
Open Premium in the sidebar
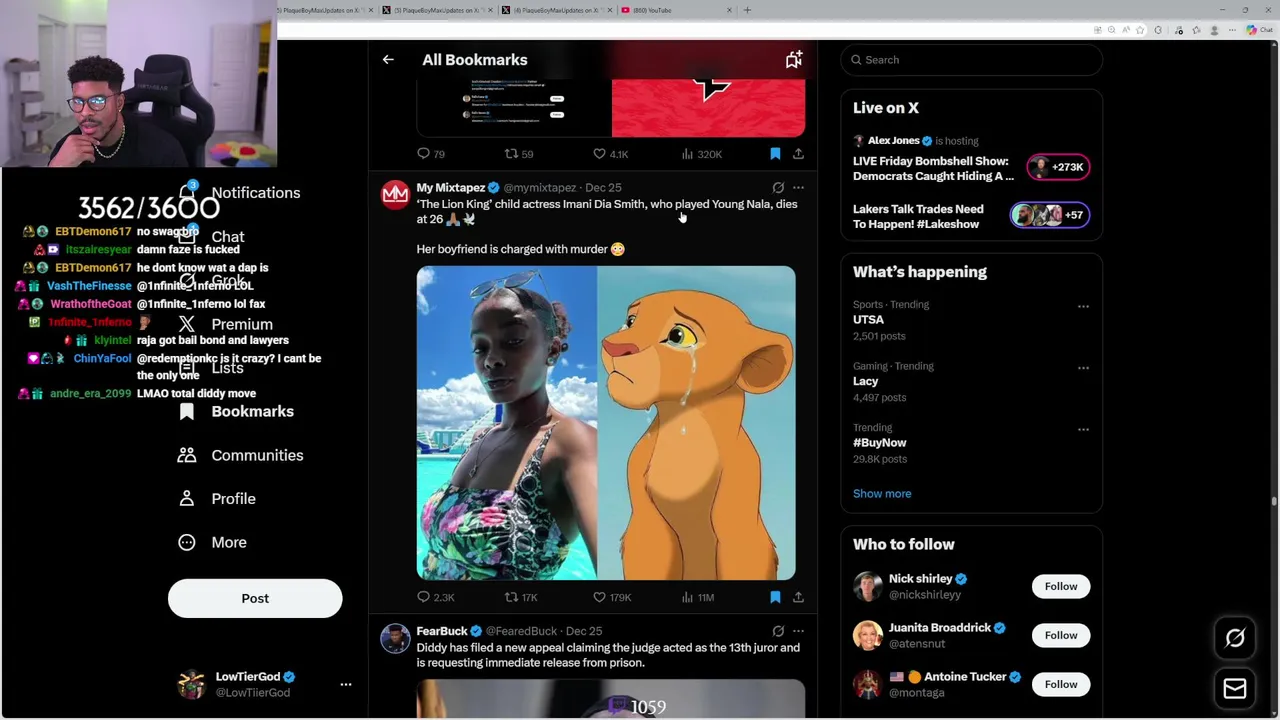coord(225,324)
